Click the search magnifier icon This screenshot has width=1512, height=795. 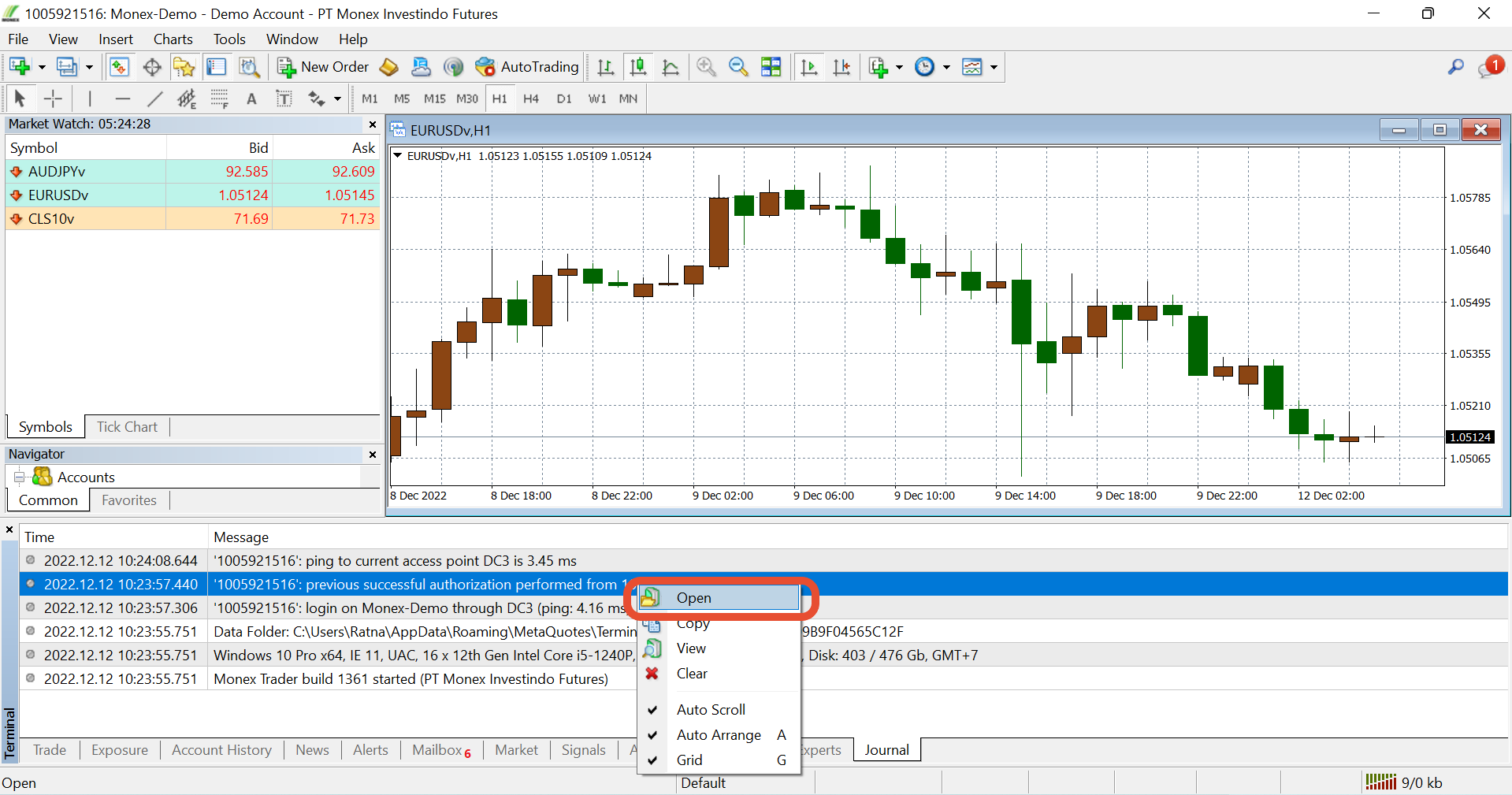(x=1456, y=67)
